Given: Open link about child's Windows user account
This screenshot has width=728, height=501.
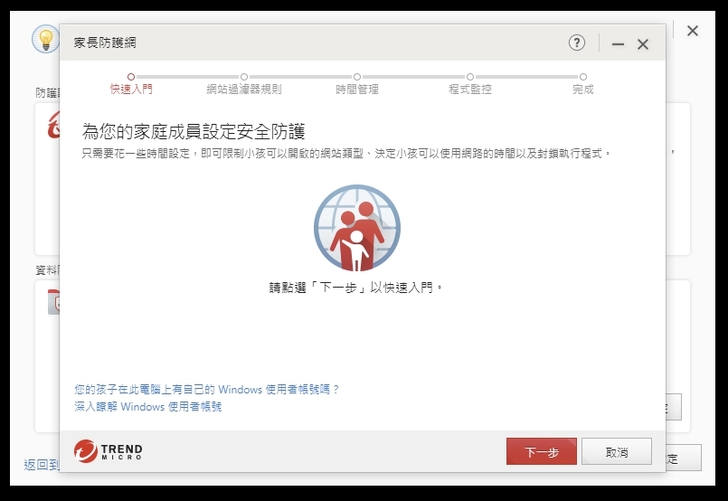Looking at the screenshot, I should click(x=207, y=389).
